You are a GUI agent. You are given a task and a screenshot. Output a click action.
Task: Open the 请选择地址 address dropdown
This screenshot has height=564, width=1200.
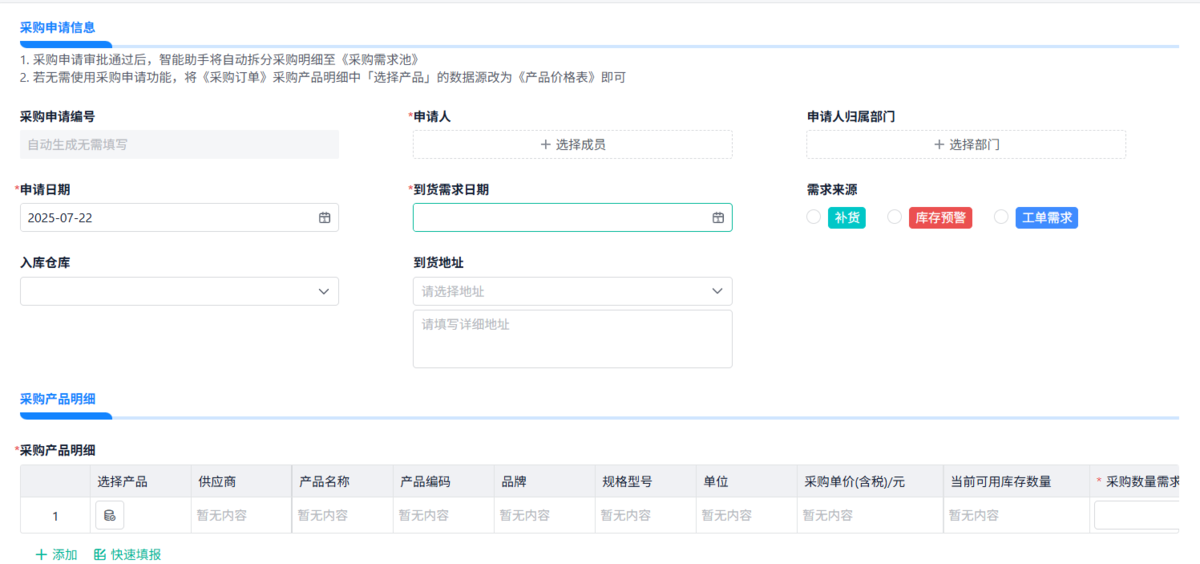(572, 291)
